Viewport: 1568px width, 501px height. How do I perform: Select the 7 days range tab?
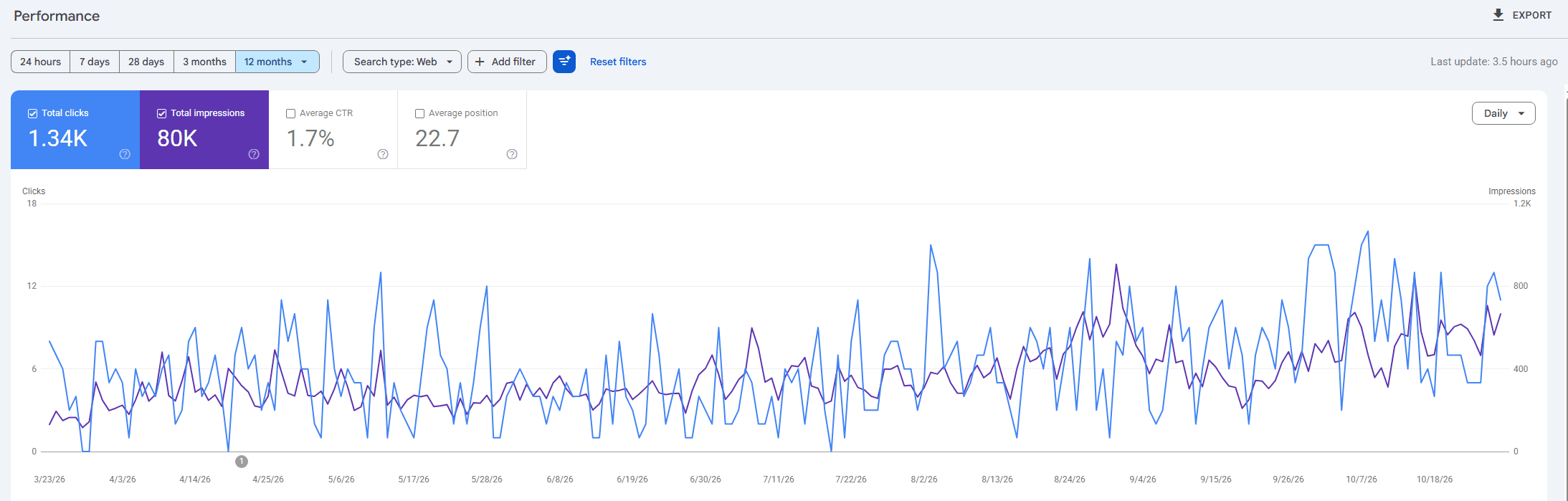tap(95, 62)
